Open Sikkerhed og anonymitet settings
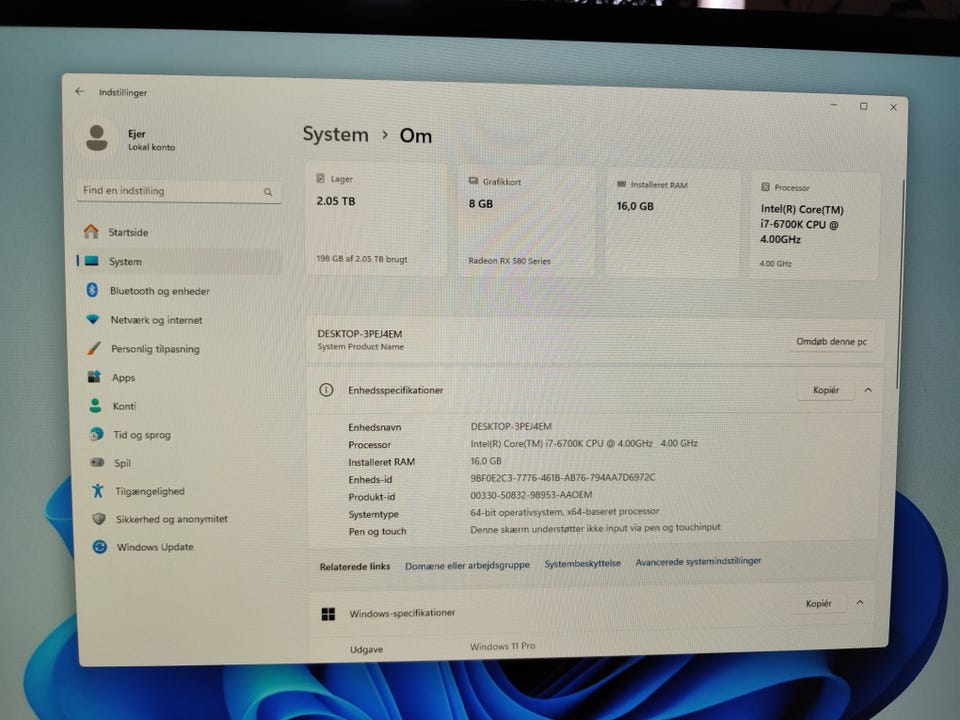The width and height of the screenshot is (960, 720). [x=185, y=519]
